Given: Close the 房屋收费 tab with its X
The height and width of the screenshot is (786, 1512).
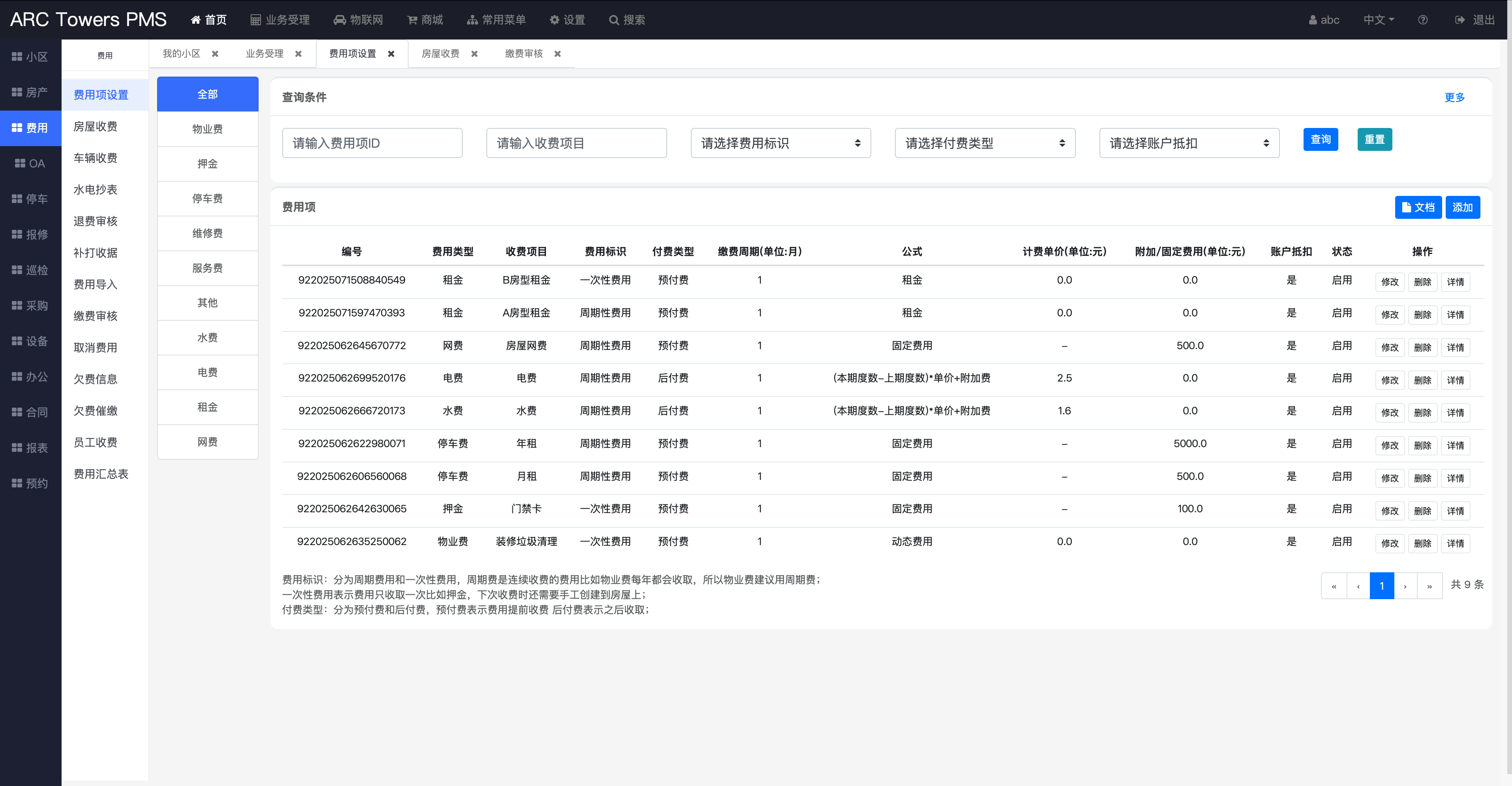Looking at the screenshot, I should click(474, 54).
